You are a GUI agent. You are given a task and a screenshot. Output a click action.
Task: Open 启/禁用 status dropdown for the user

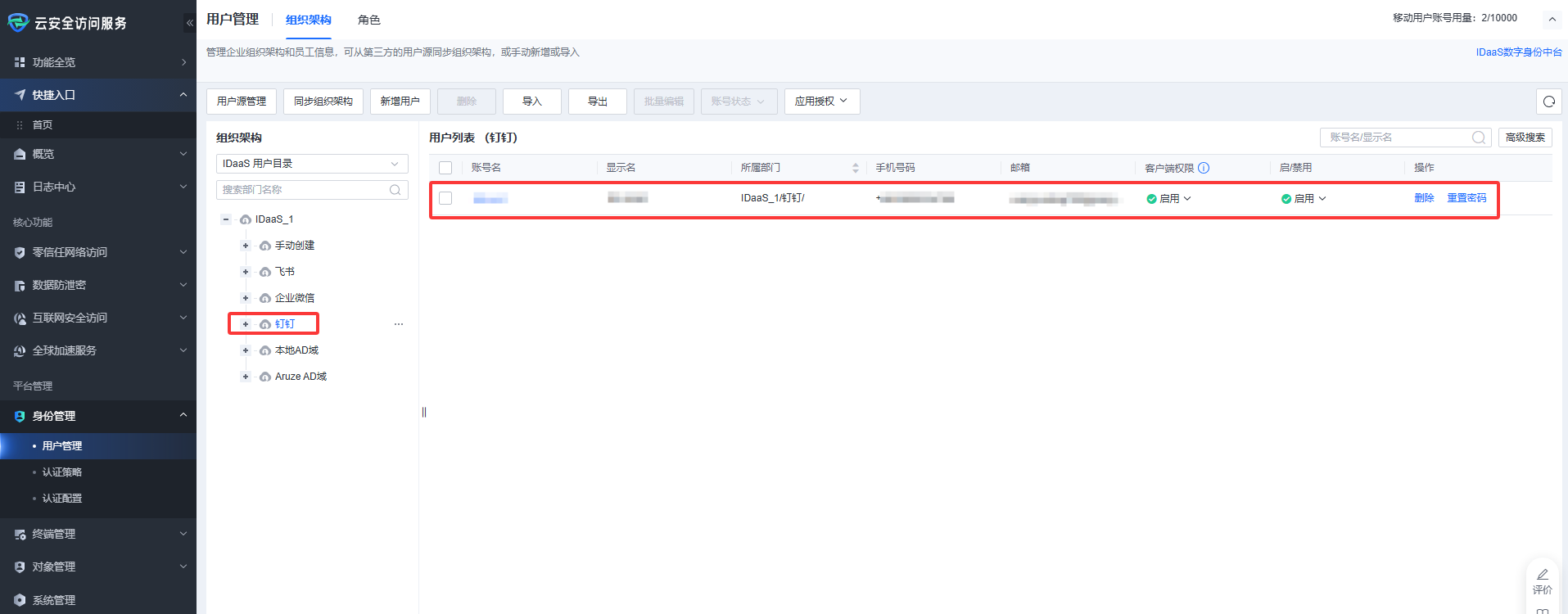pos(1304,199)
